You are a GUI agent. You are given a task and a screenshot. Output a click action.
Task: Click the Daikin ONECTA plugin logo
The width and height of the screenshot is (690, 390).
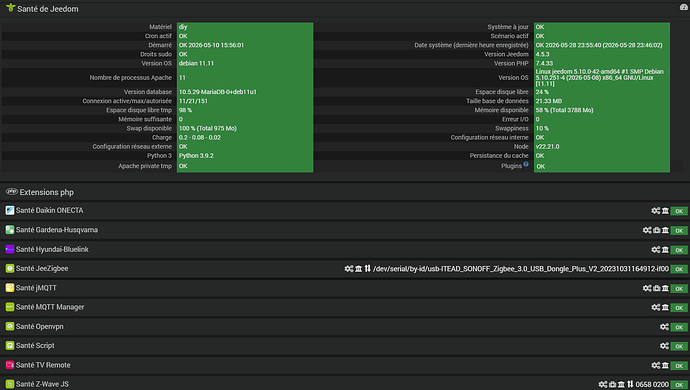(10, 210)
